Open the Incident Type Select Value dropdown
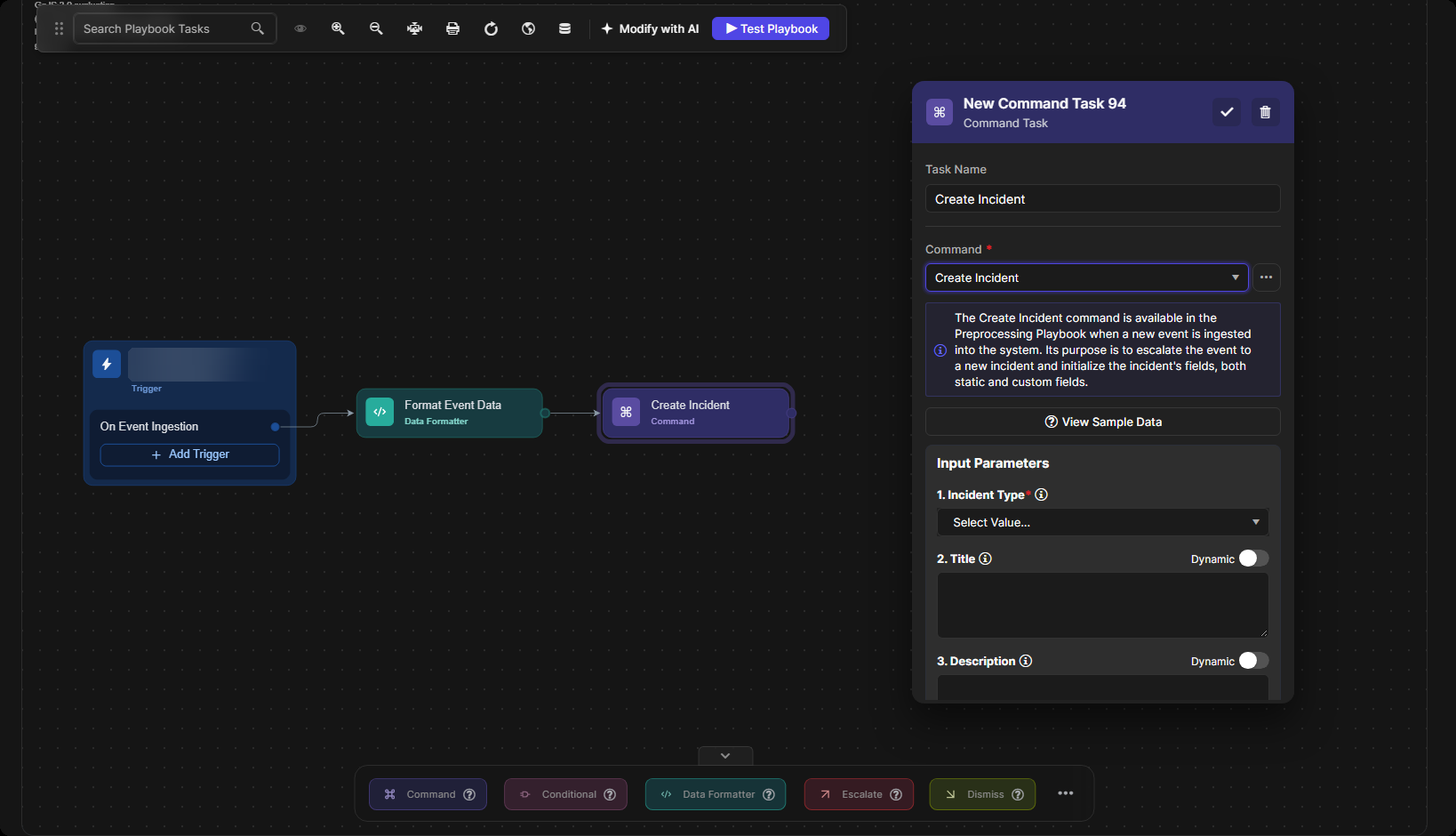 tap(1102, 522)
